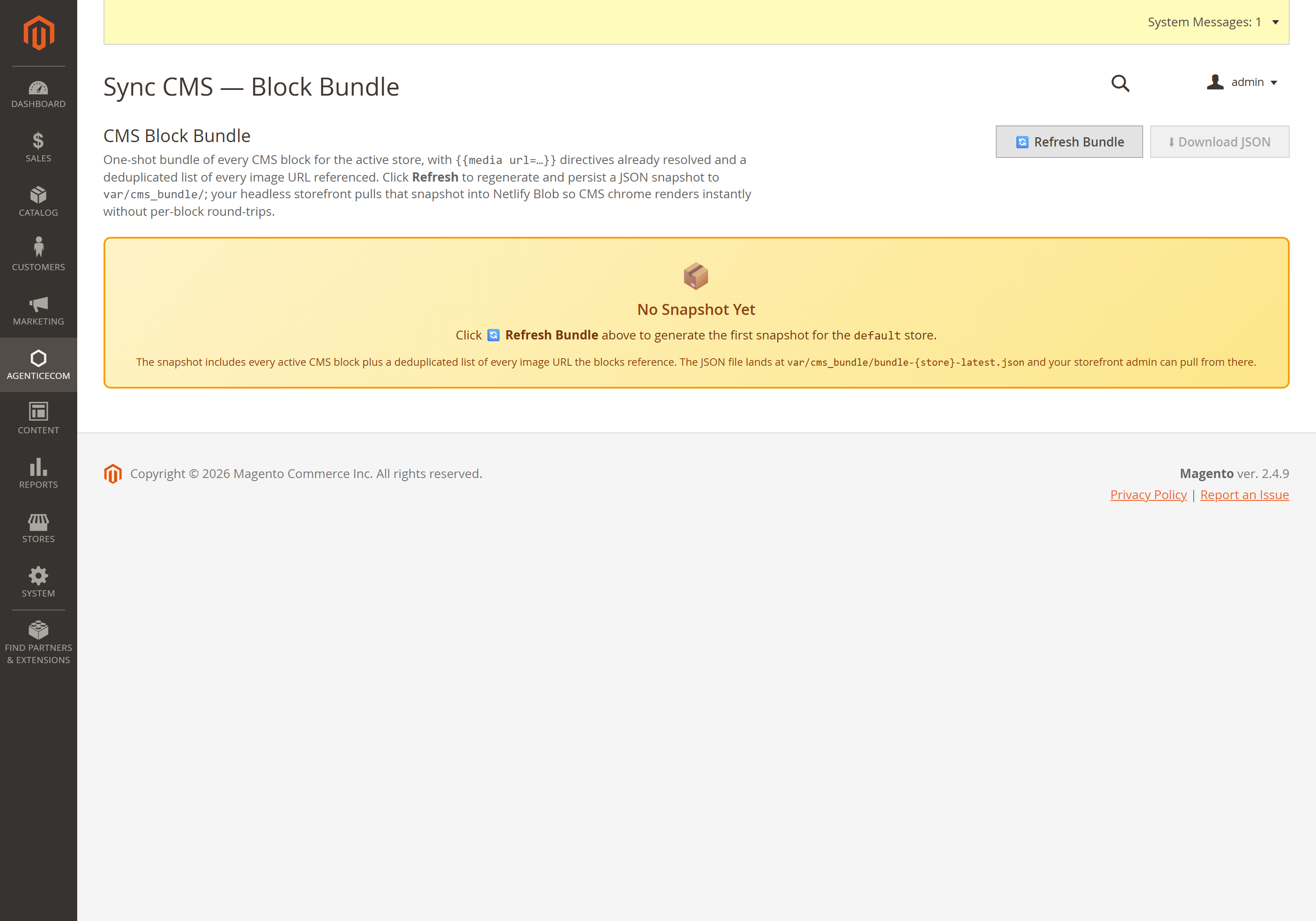Viewport: 1316px width, 921px height.
Task: Click the Sync CMS — Block Bundle title
Action: click(251, 87)
